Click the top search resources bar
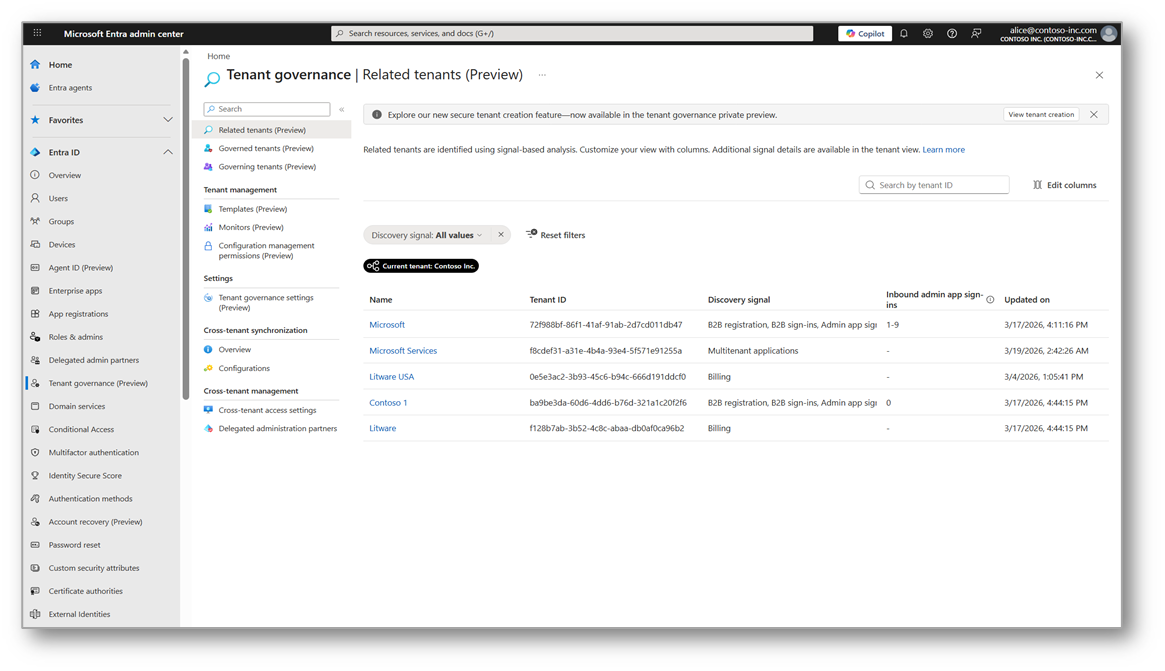1165x671 pixels. point(572,33)
